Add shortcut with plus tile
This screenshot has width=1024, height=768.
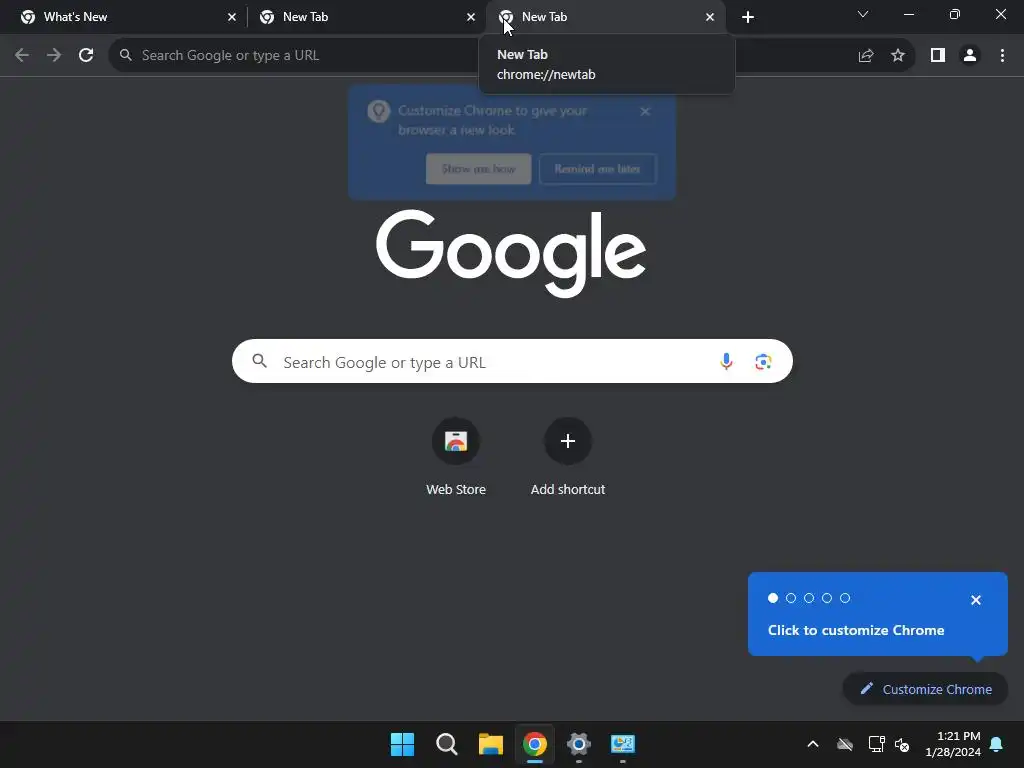click(x=568, y=457)
